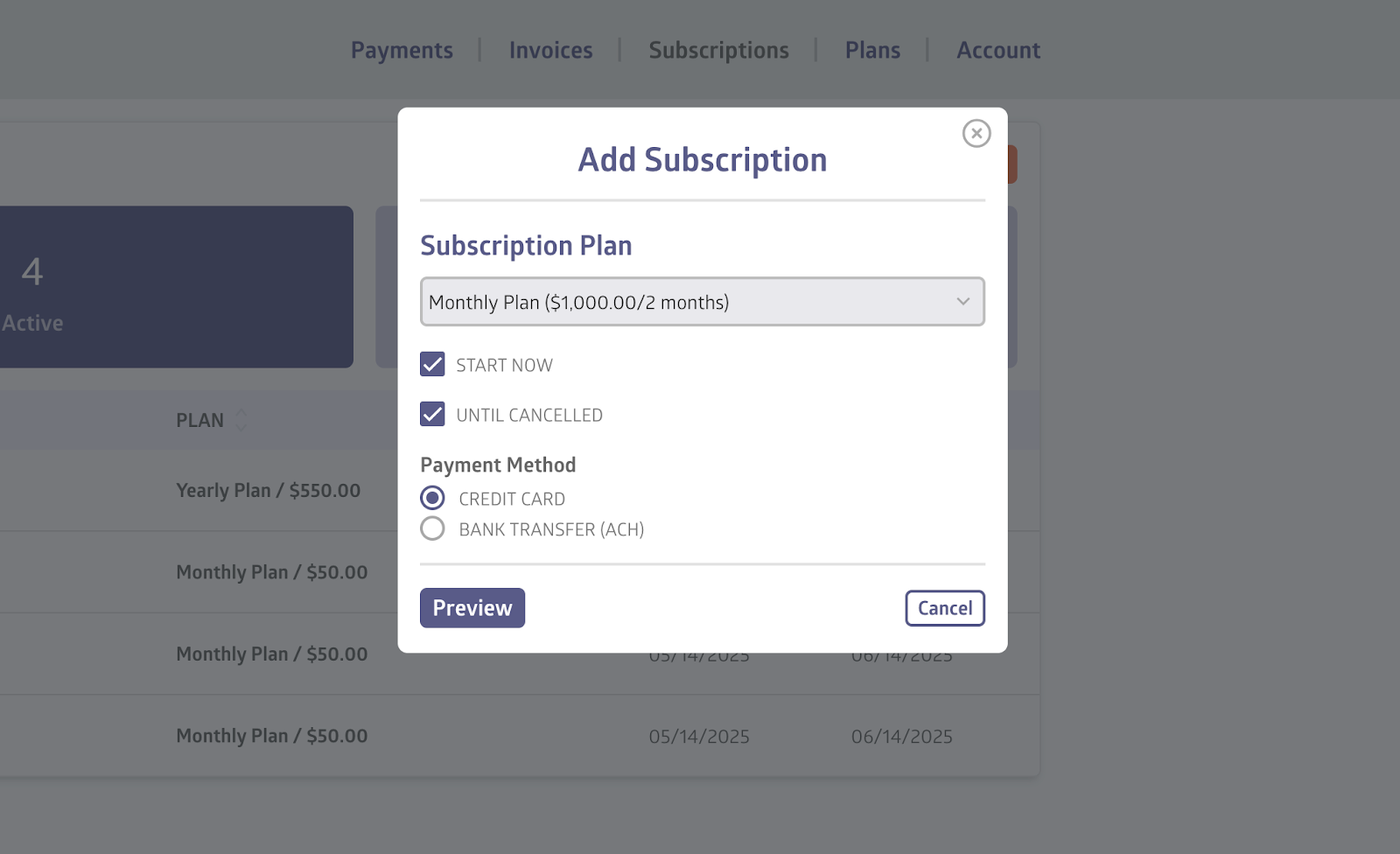Click the Preview button

click(x=472, y=608)
